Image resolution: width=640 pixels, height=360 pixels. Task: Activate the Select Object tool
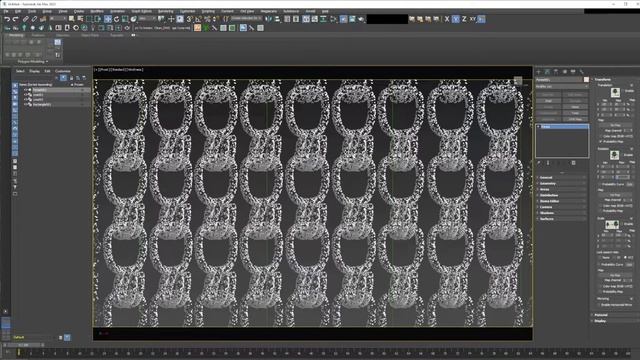pyautogui.click(x=71, y=19)
